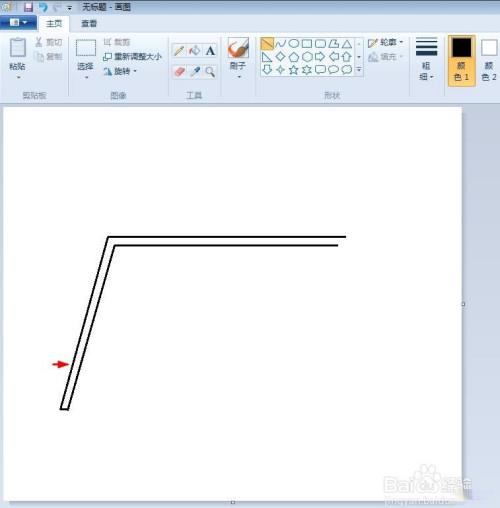This screenshot has width=500, height=508.
Task: Select the Fill with color bucket tool
Action: [195, 51]
